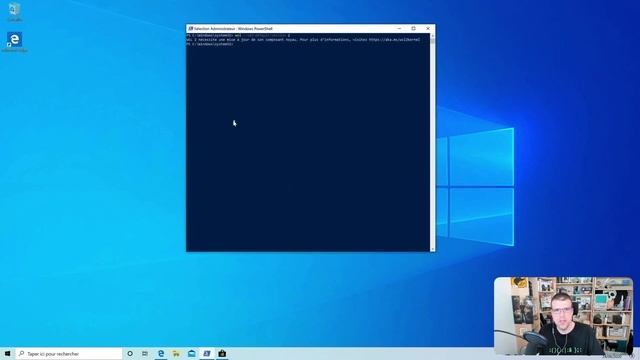Click the webcam video overlay
640x360 pixels.
563,316
